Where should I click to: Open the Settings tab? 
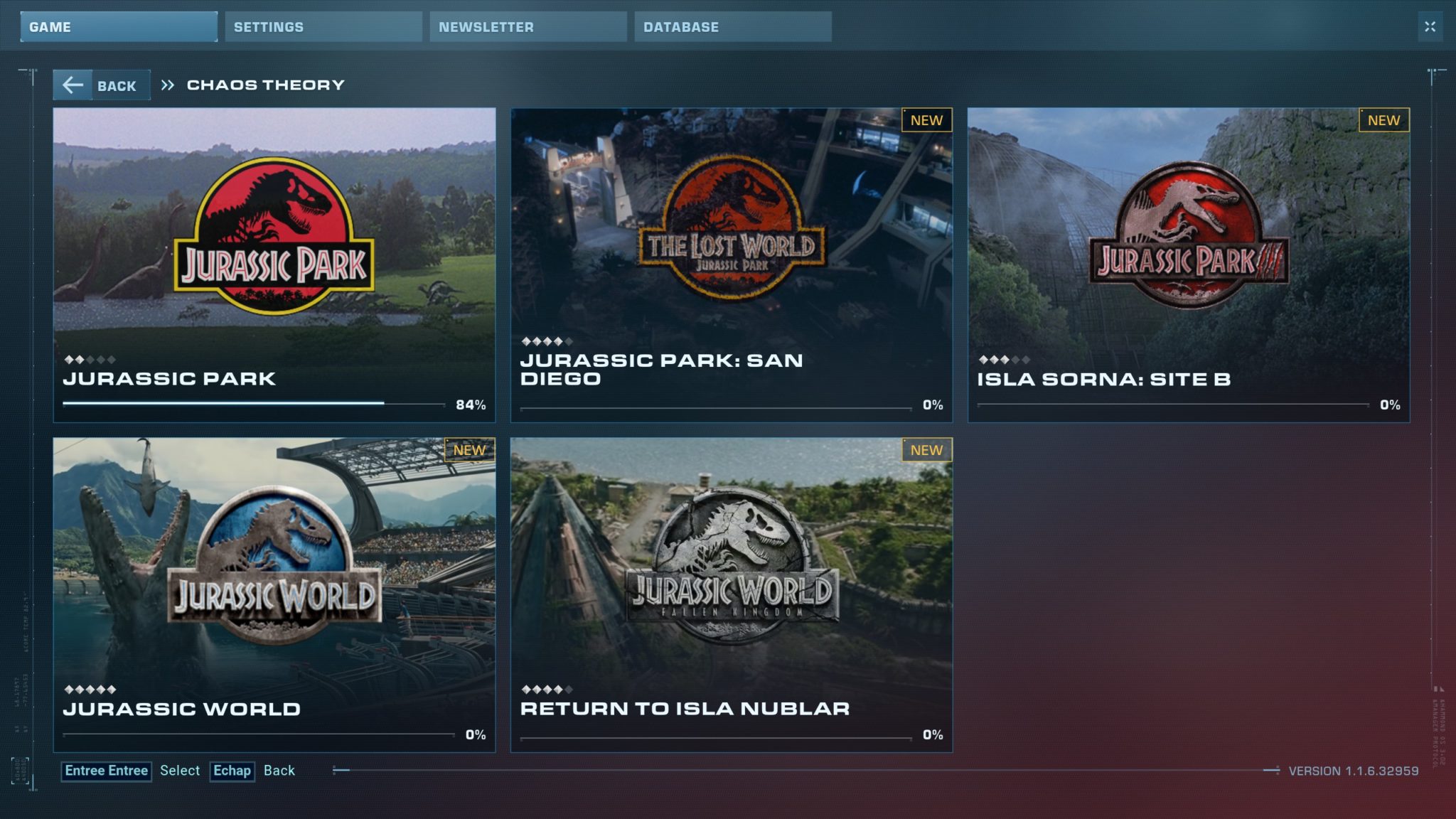323,27
